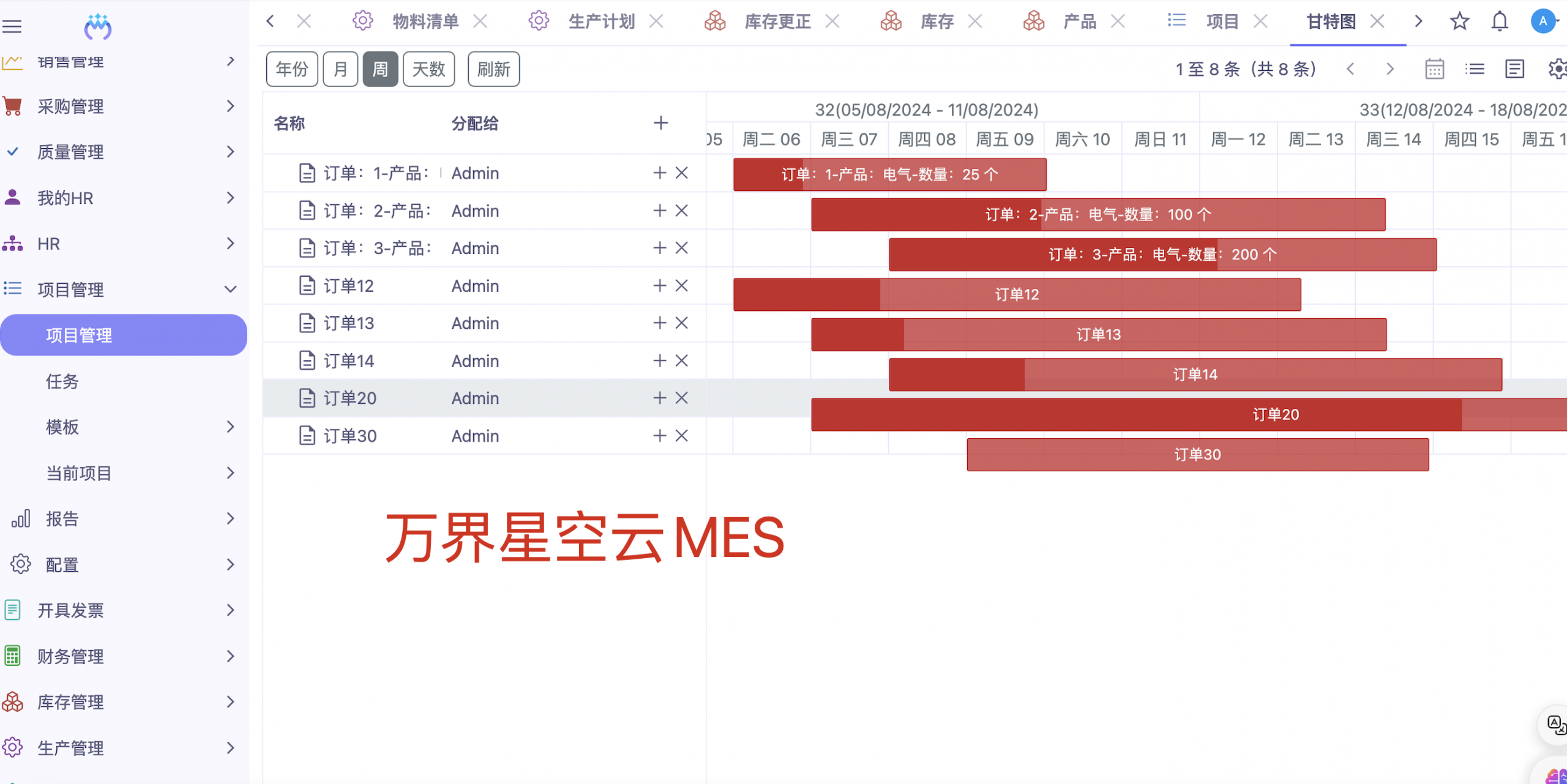Switch to the 生产计划 tab
This screenshot has height=784, width=1567.
[x=602, y=21]
